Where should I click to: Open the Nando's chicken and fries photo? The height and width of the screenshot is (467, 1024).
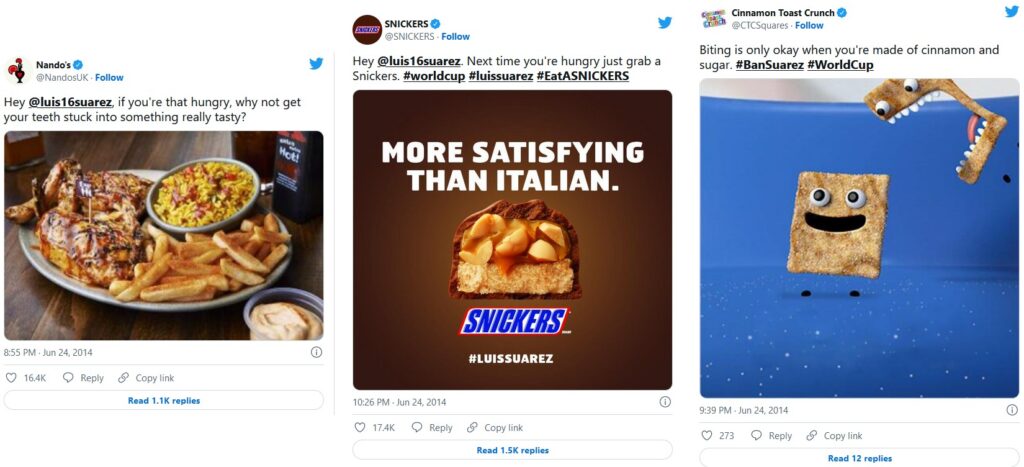pos(164,236)
